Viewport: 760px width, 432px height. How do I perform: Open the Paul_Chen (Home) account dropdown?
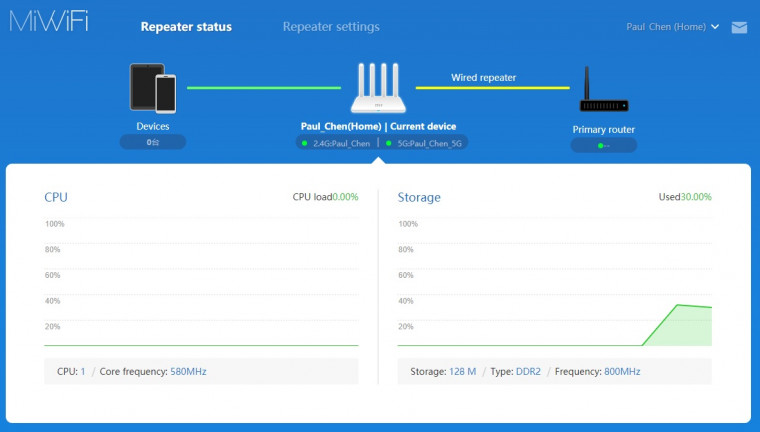pos(672,27)
